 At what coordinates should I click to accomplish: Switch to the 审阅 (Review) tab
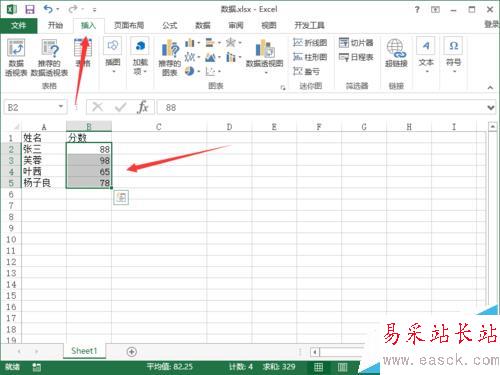pyautogui.click(x=236, y=25)
